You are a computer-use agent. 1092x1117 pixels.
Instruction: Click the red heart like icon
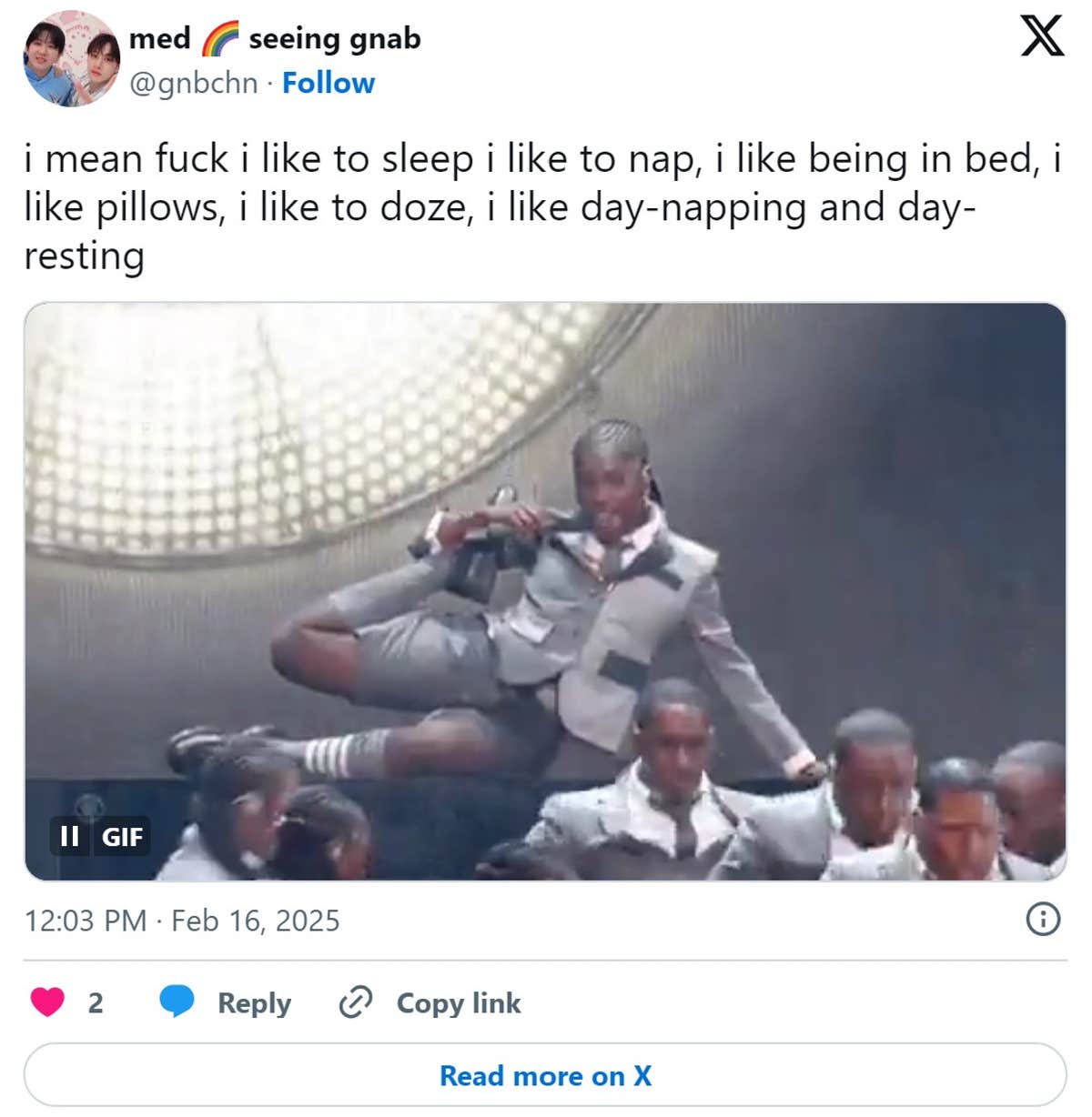(x=47, y=1001)
